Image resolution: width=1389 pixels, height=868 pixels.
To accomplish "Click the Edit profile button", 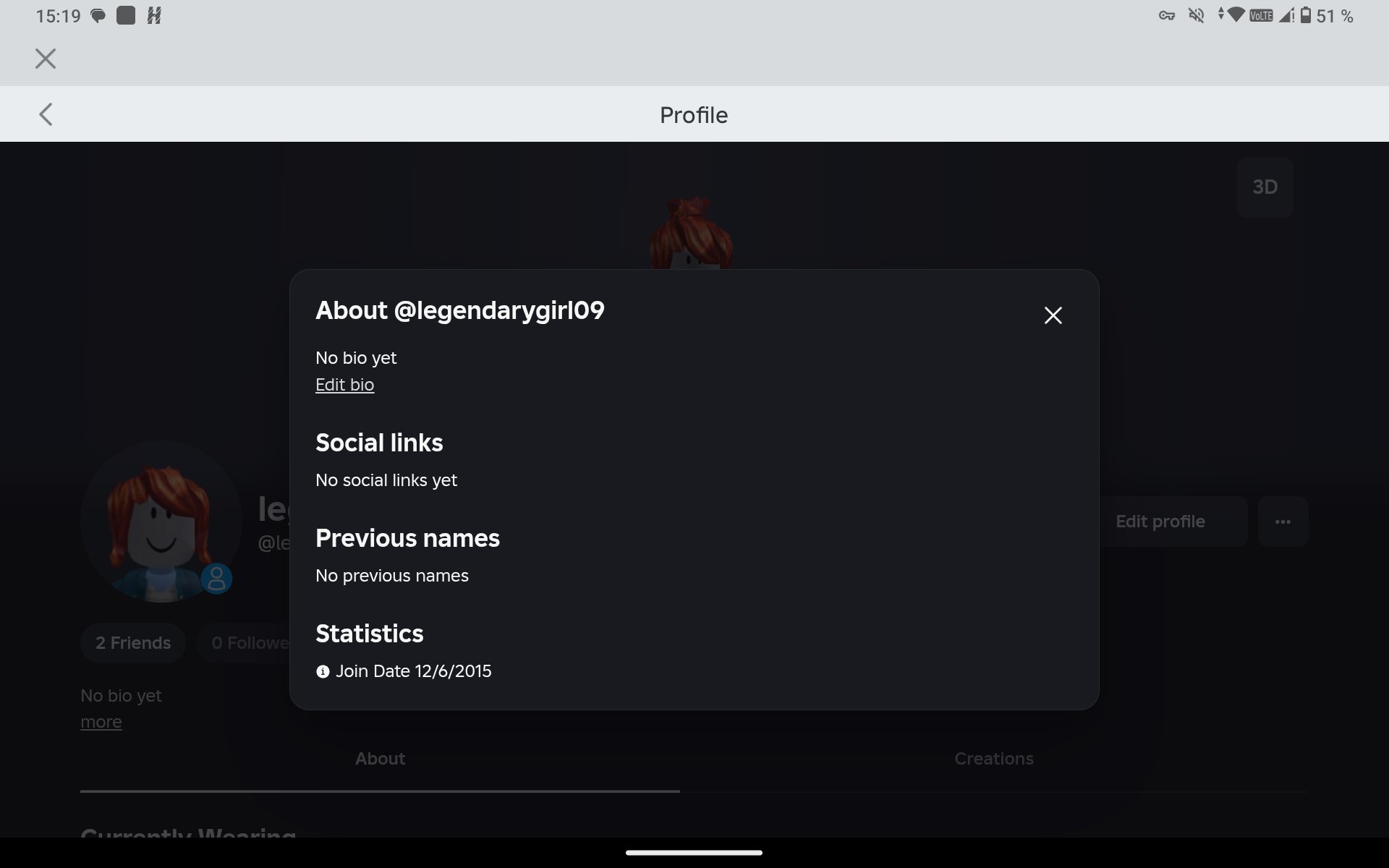I will [x=1173, y=522].
